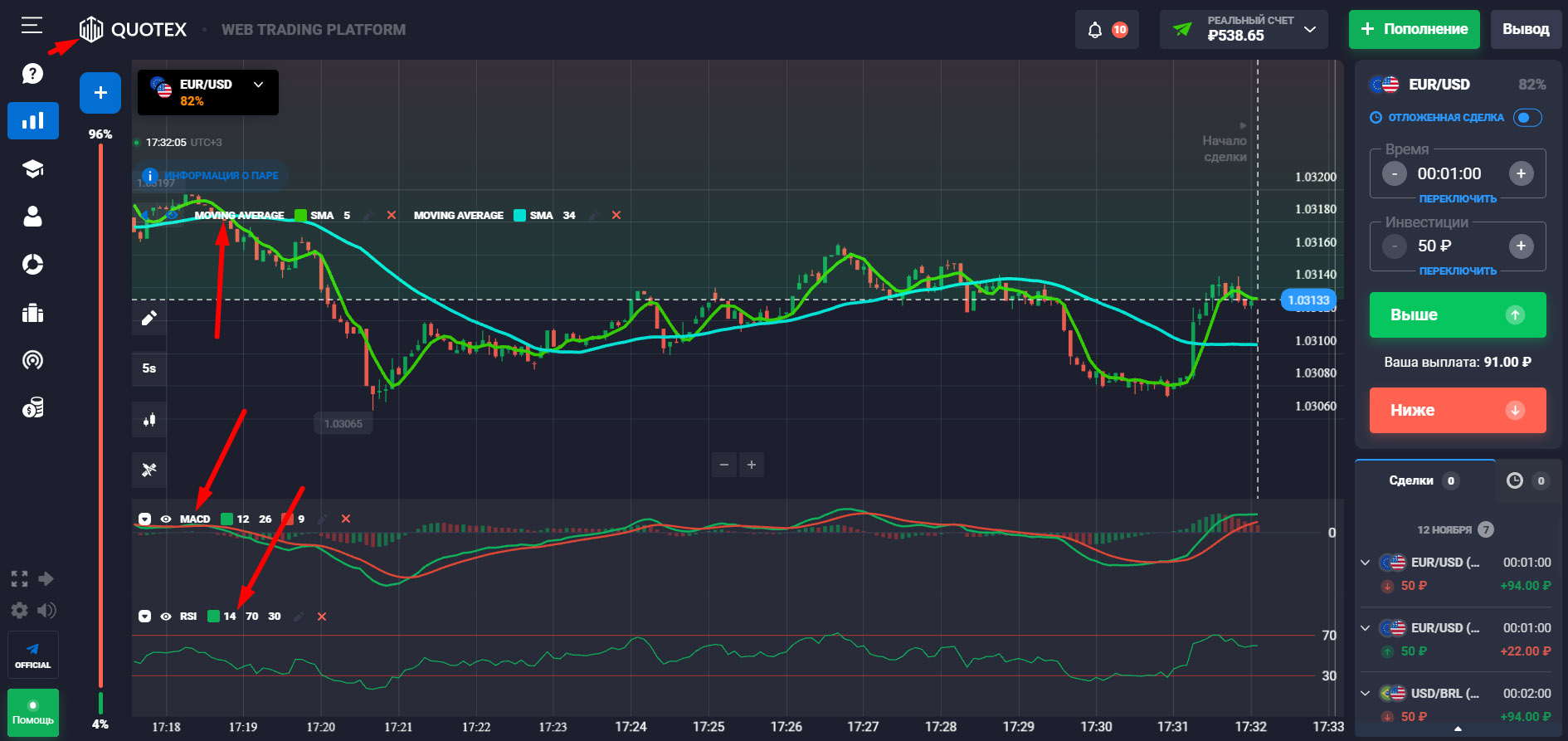The width and height of the screenshot is (1568, 741).
Task: Zoom out chart with minus button
Action: (x=724, y=465)
